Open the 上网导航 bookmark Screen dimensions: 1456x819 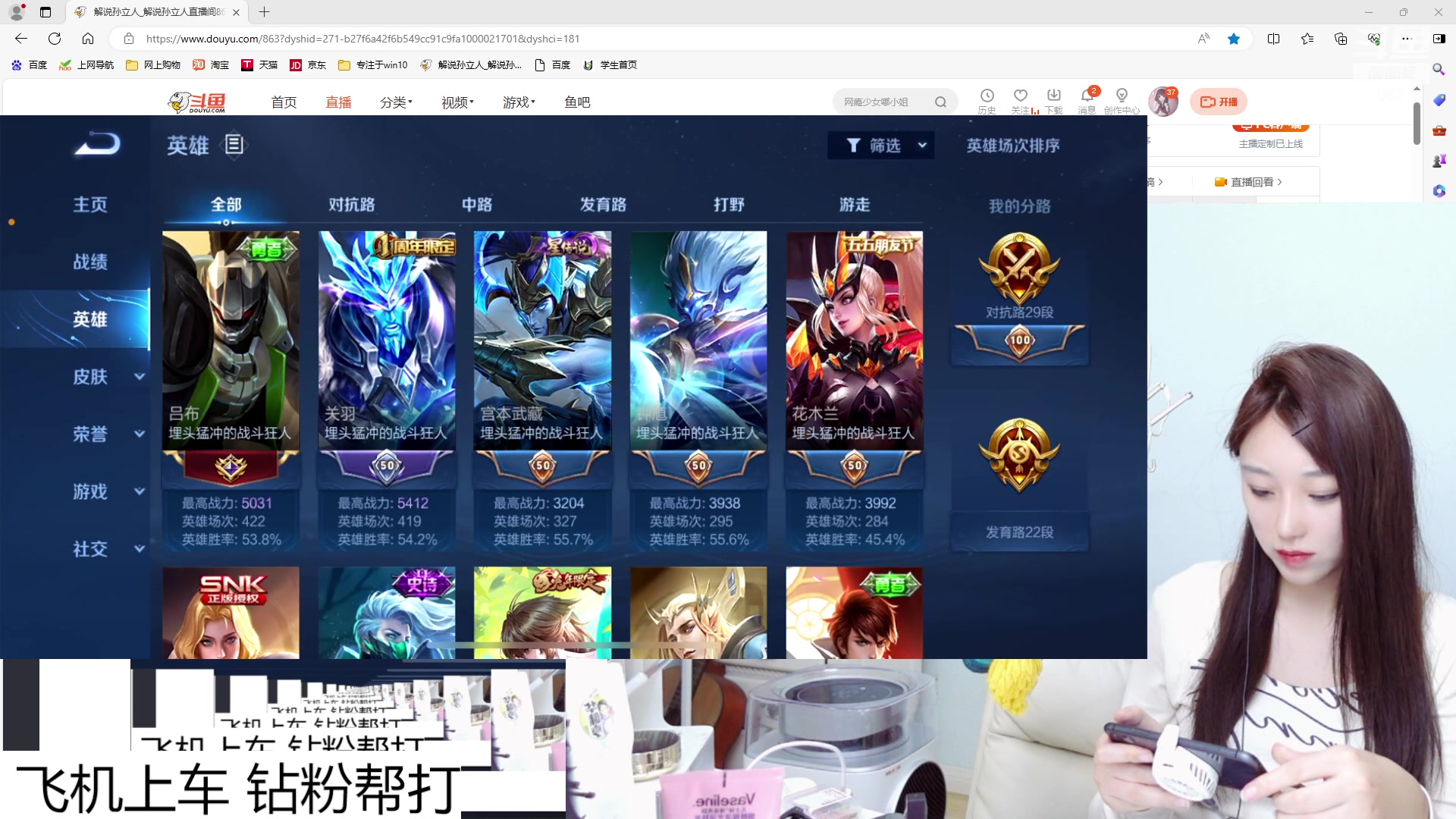86,65
